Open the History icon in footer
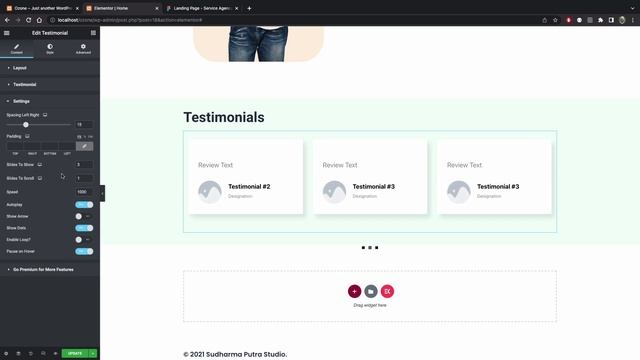Viewport: 640px width, 360px height. [31, 353]
